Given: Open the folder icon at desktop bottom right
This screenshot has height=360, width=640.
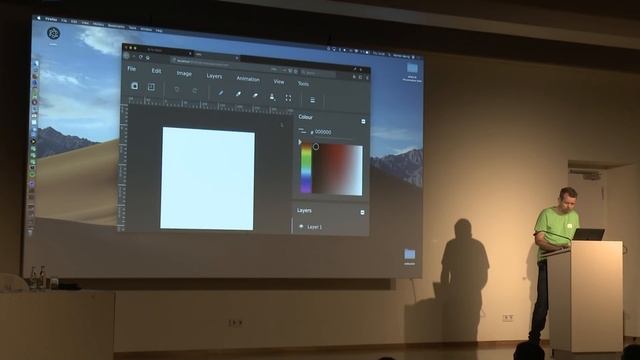Looking at the screenshot, I should coord(410,254).
